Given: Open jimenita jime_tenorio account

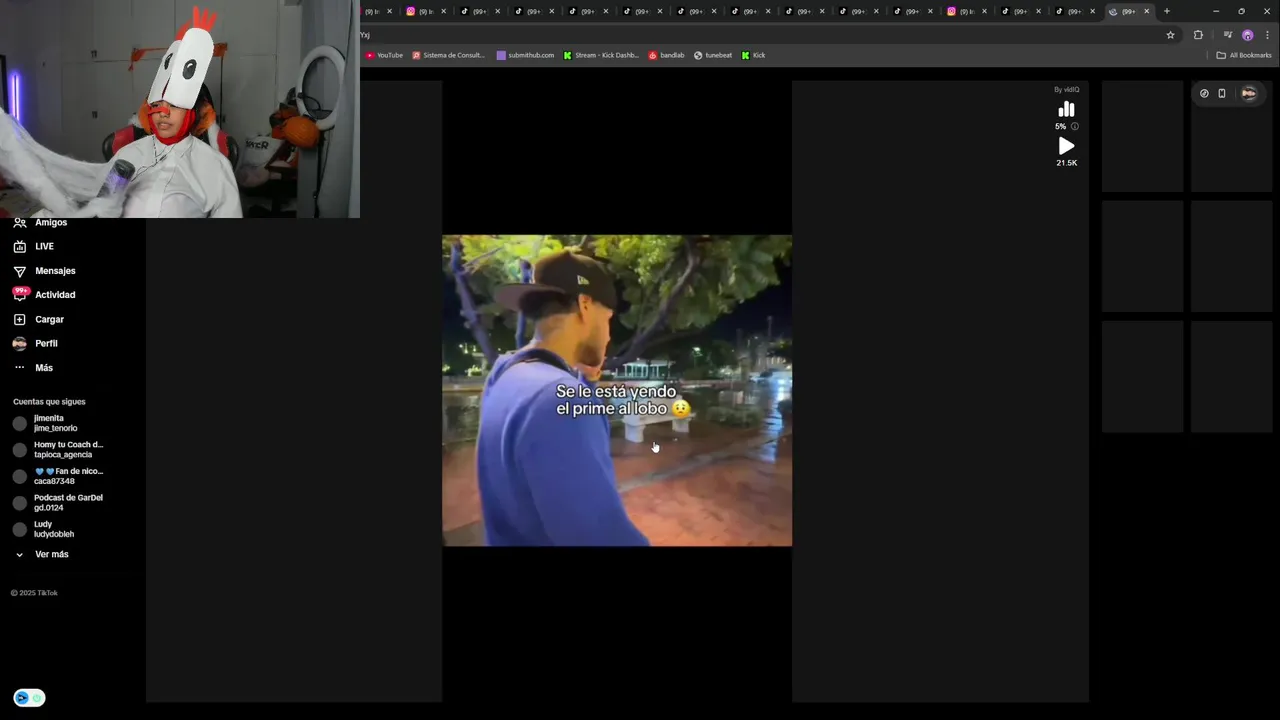Looking at the screenshot, I should tap(58, 423).
